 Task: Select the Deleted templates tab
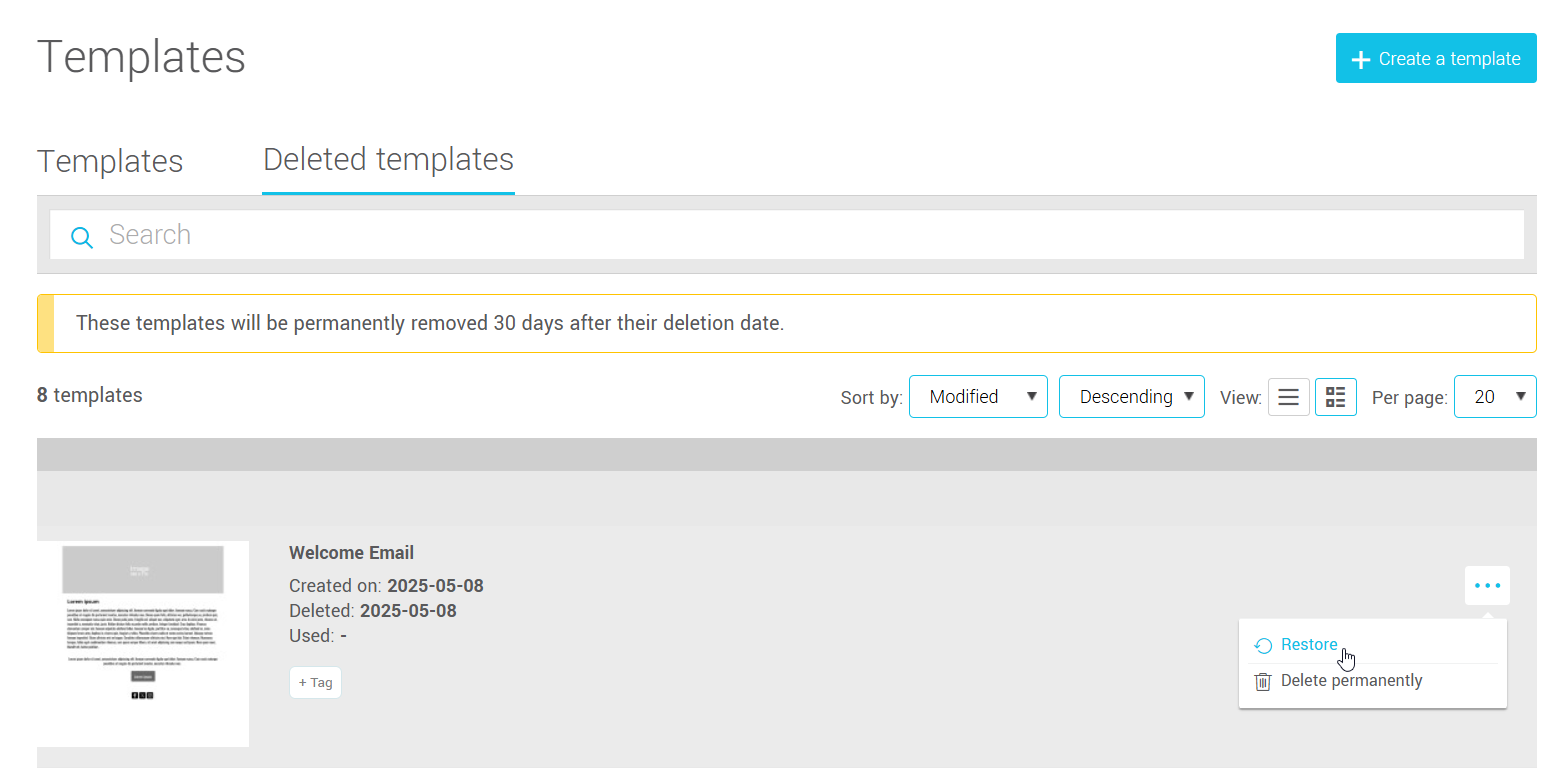(x=388, y=159)
